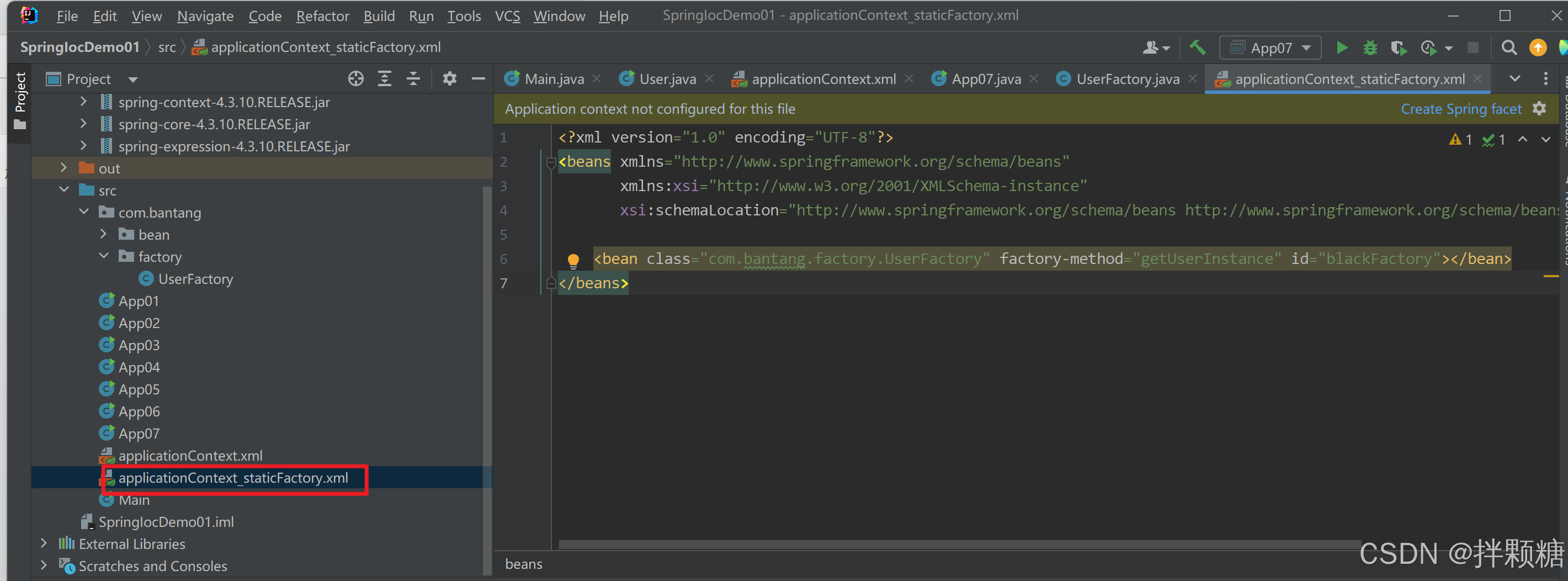Show hidden editor tabs dropdown chevron
The width and height of the screenshot is (1568, 581).
1514,78
